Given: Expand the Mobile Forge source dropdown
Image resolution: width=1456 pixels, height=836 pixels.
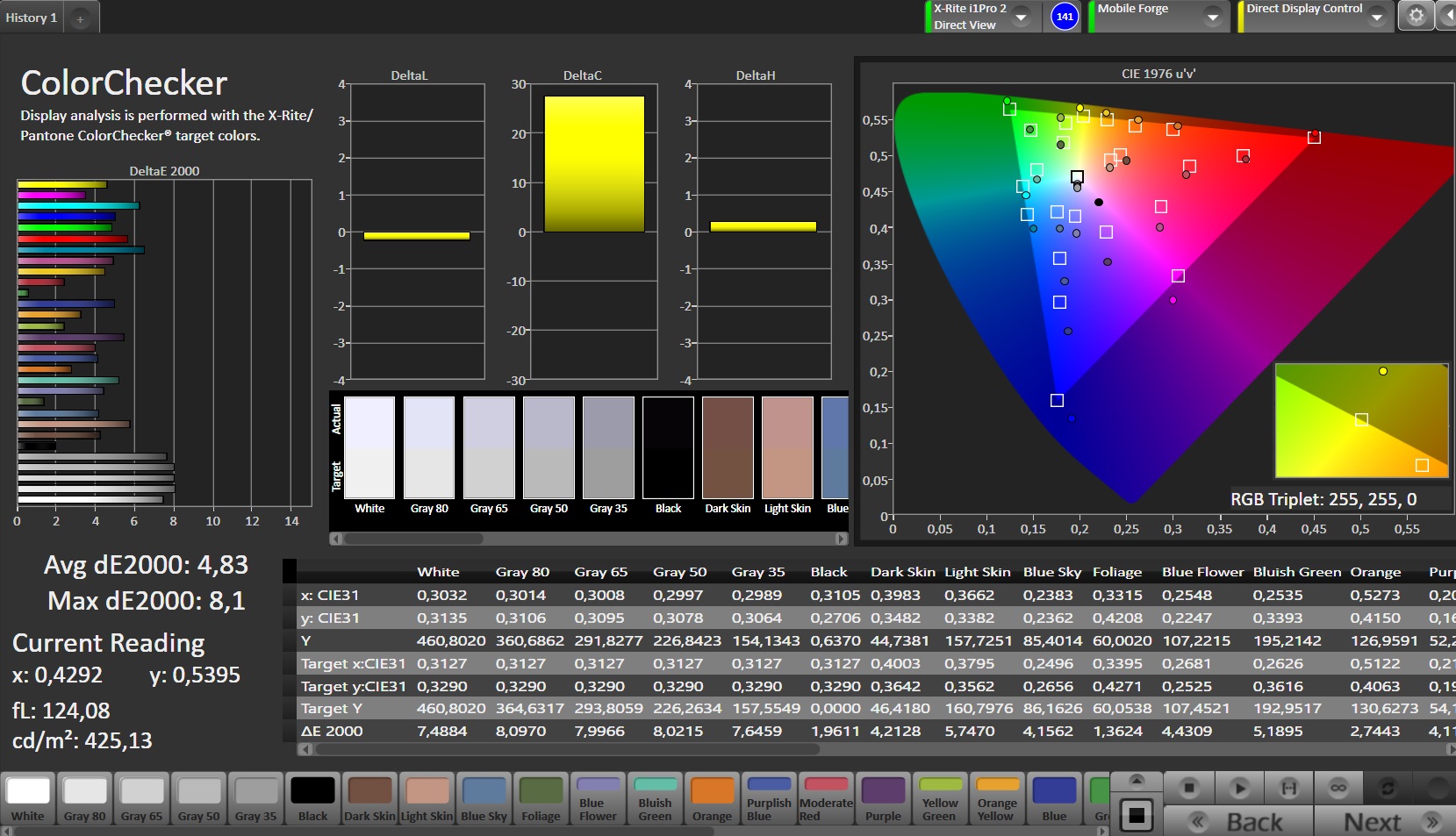Looking at the screenshot, I should coord(1212,17).
